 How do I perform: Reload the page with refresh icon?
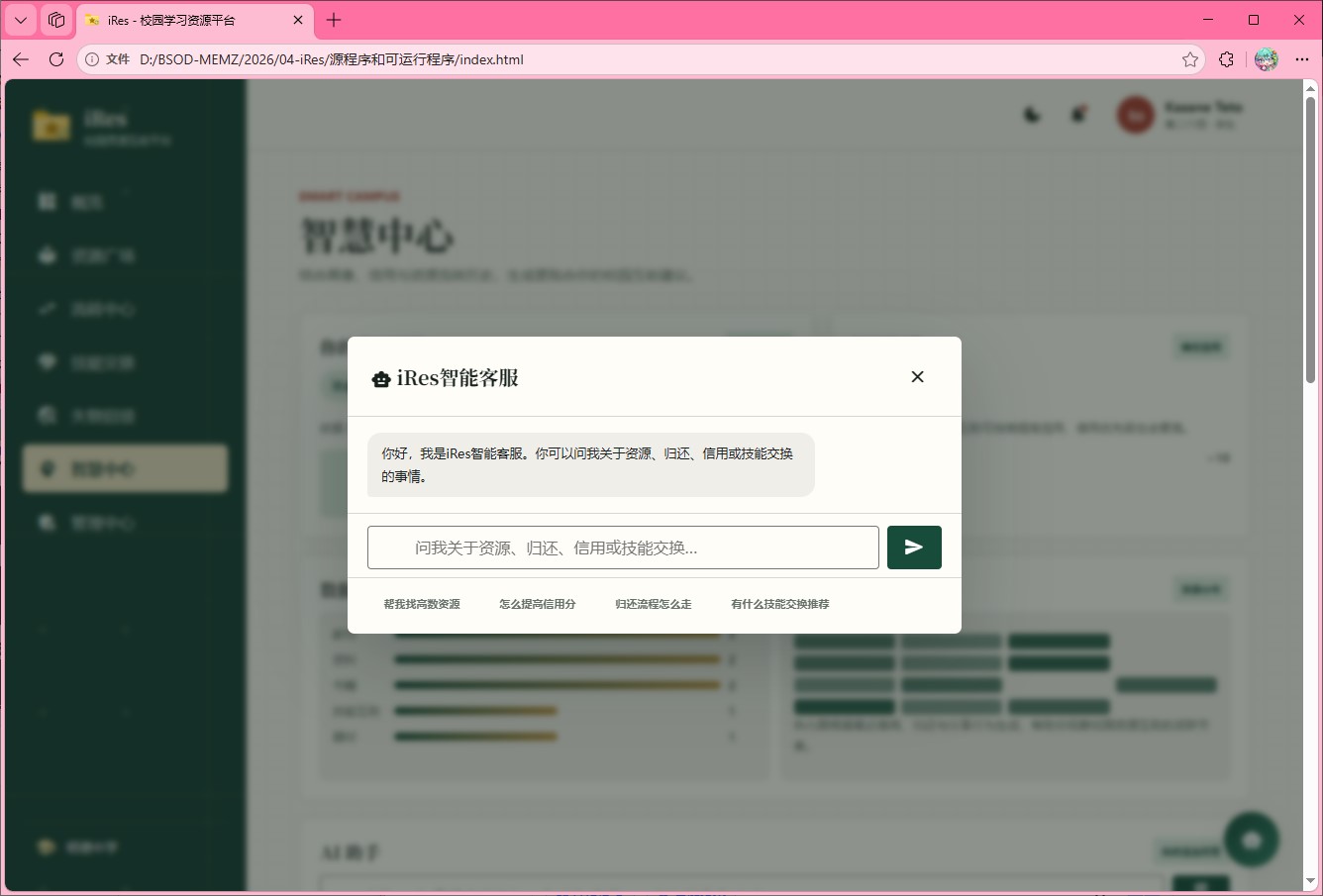coord(56,59)
